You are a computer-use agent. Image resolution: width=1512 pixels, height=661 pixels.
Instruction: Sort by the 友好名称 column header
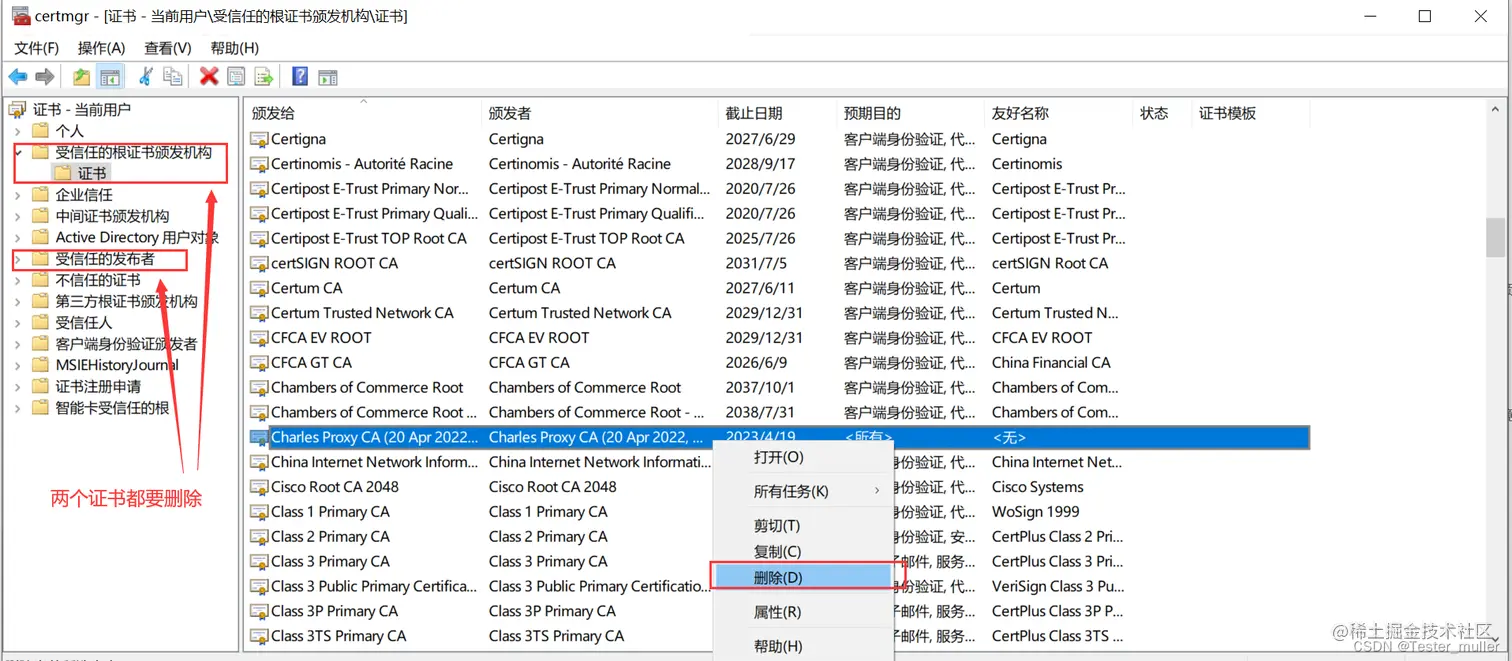pyautogui.click(x=1058, y=113)
